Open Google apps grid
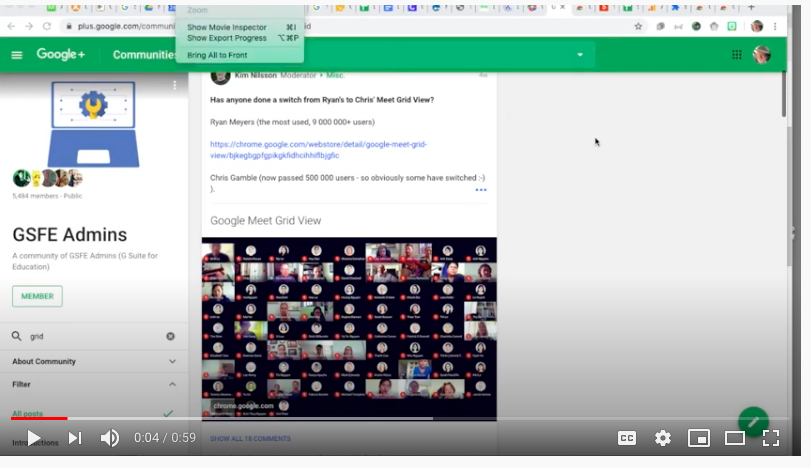This screenshot has width=811, height=468. point(737,54)
